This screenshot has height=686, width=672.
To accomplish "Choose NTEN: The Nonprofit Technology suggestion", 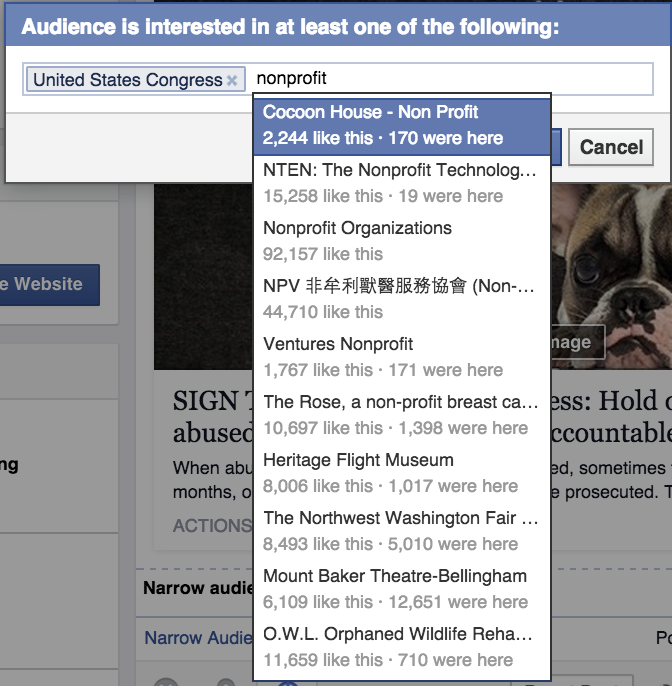I will (x=402, y=183).
